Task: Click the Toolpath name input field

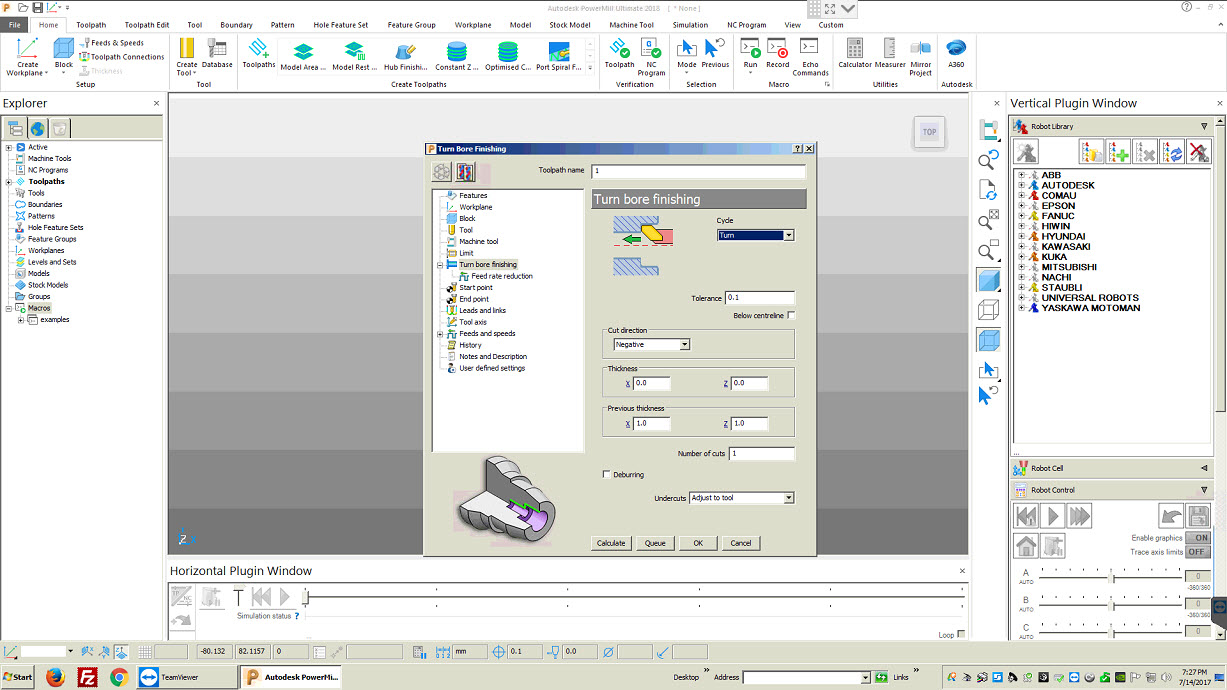Action: tap(698, 171)
